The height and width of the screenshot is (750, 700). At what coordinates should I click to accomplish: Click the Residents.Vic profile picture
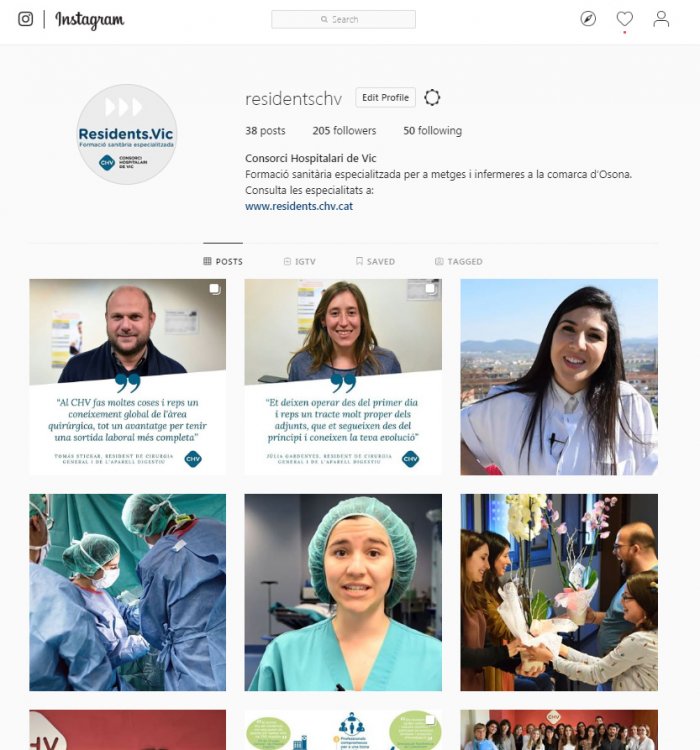click(x=127, y=134)
